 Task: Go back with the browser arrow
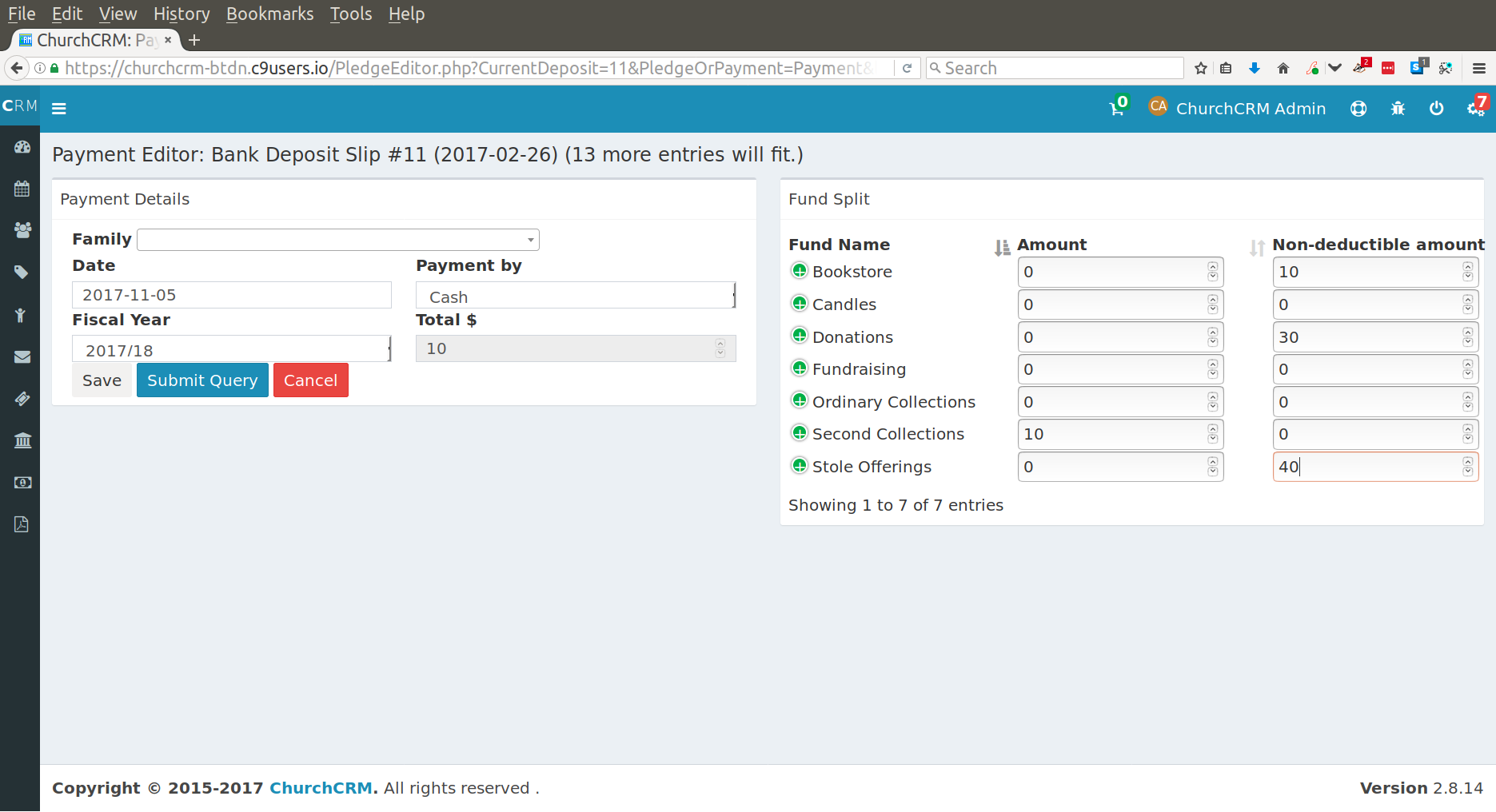click(x=17, y=68)
